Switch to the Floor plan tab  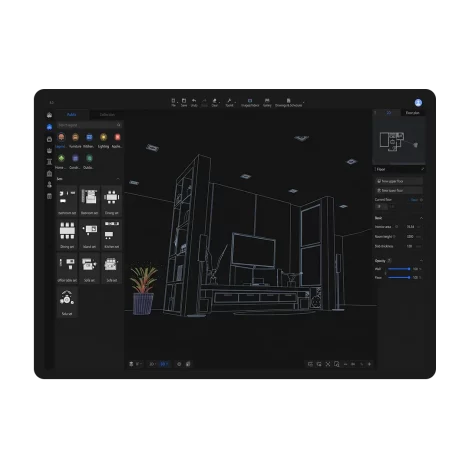(x=413, y=113)
